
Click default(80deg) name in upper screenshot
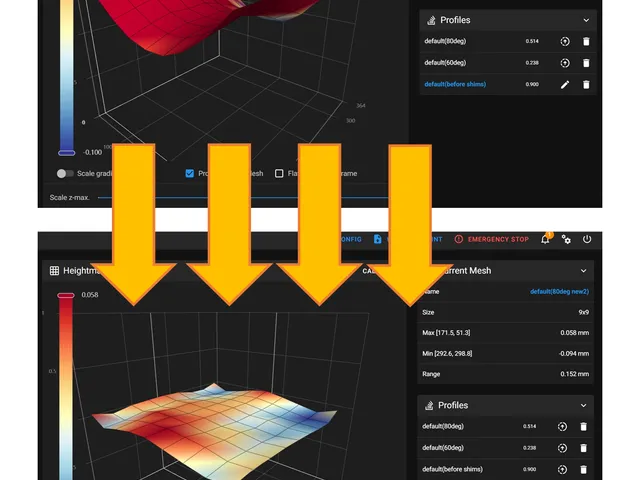(445, 41)
